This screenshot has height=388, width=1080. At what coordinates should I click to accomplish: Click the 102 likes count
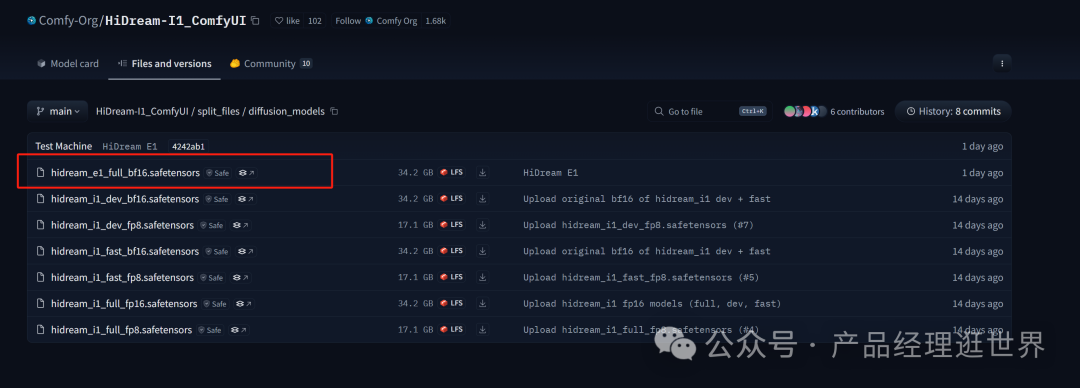(315, 21)
